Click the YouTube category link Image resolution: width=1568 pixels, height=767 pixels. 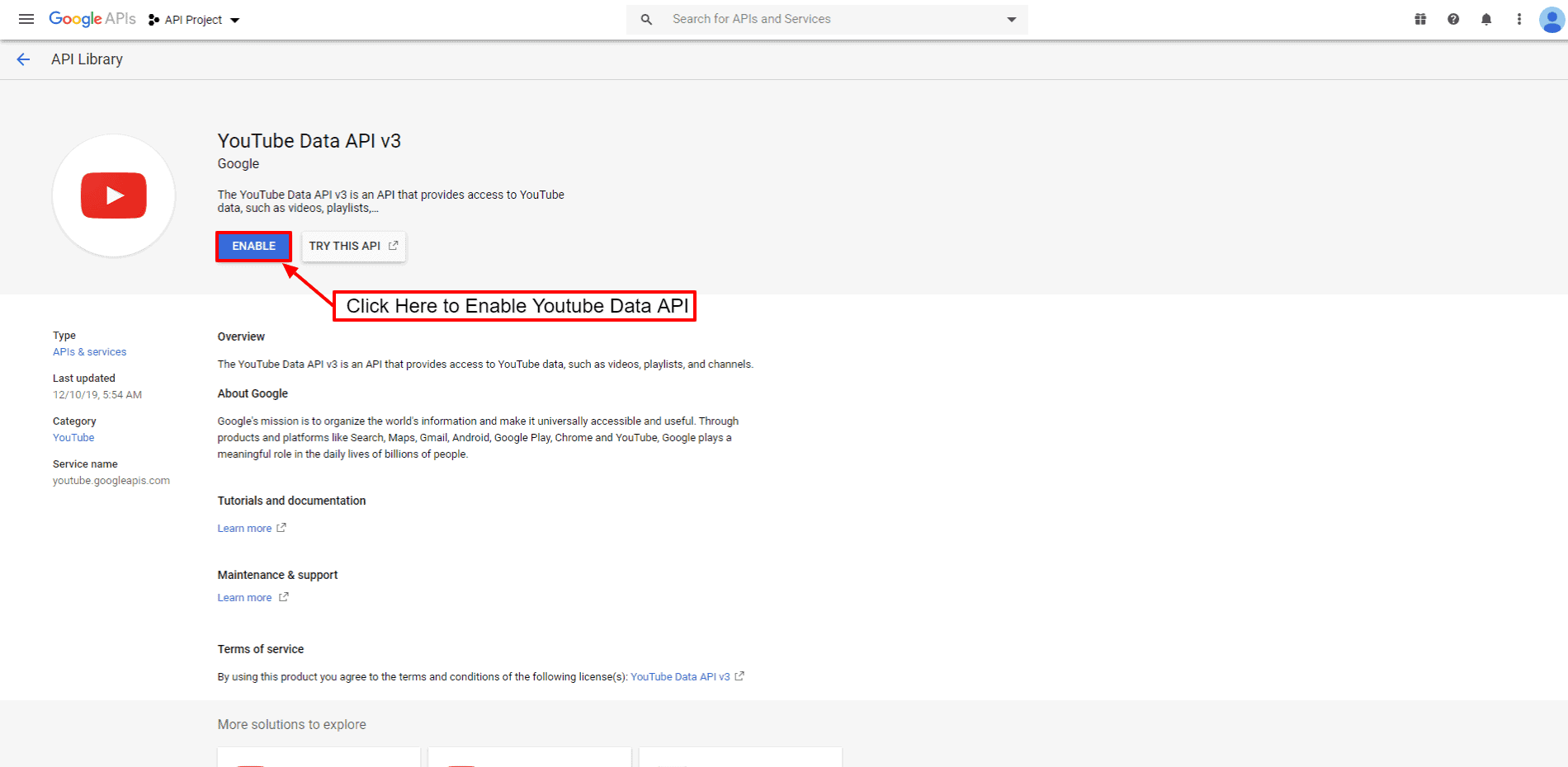[73, 437]
